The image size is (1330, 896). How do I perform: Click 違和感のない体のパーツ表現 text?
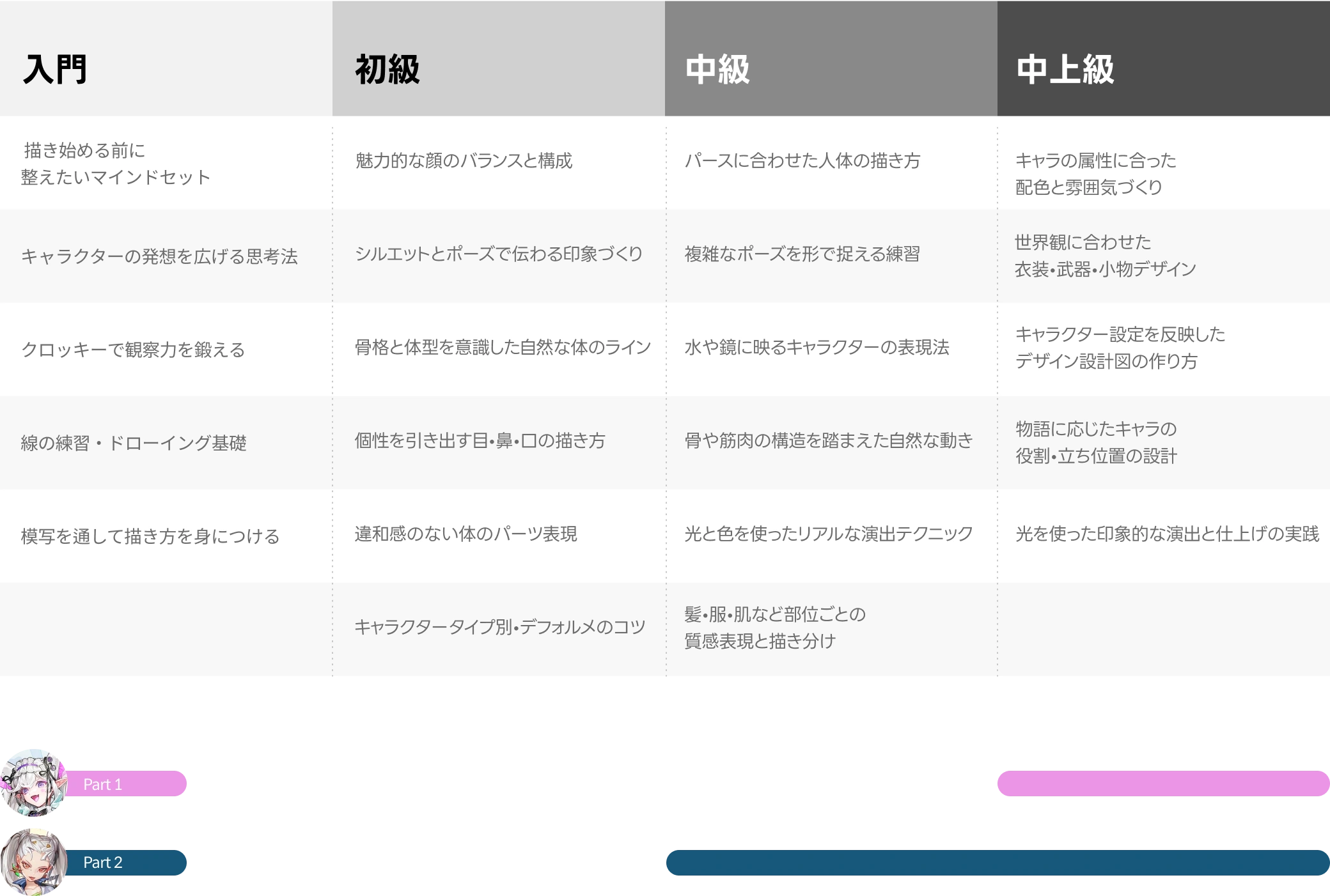coord(465,534)
